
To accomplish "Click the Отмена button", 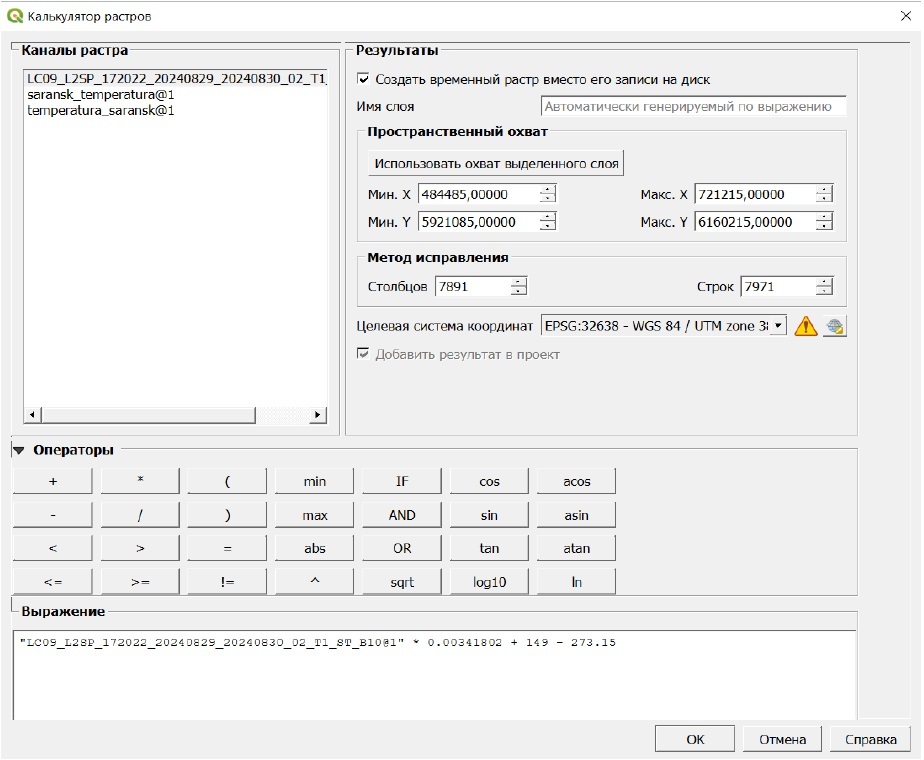I will (x=782, y=740).
